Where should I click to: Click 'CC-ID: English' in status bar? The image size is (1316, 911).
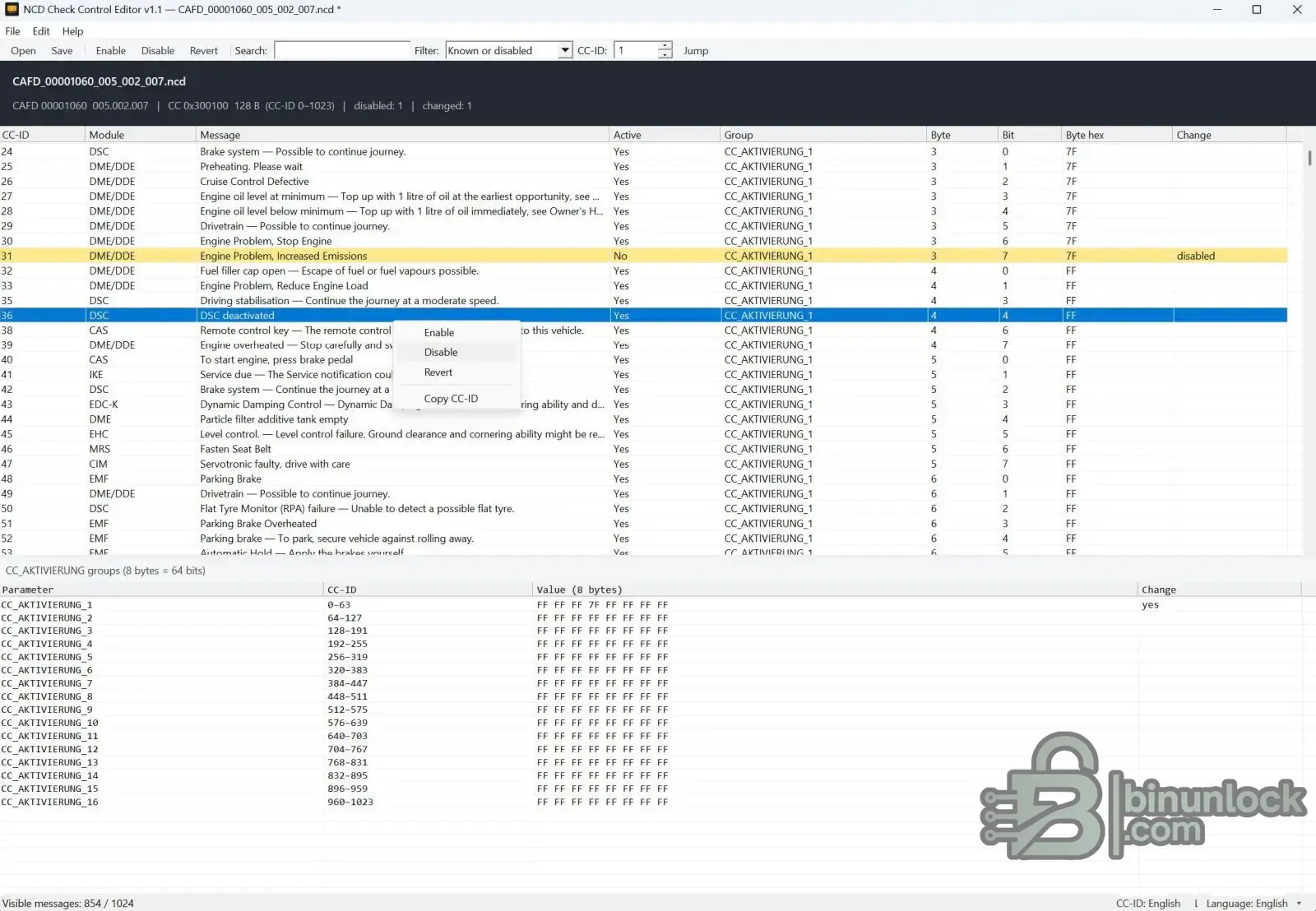(x=1147, y=903)
